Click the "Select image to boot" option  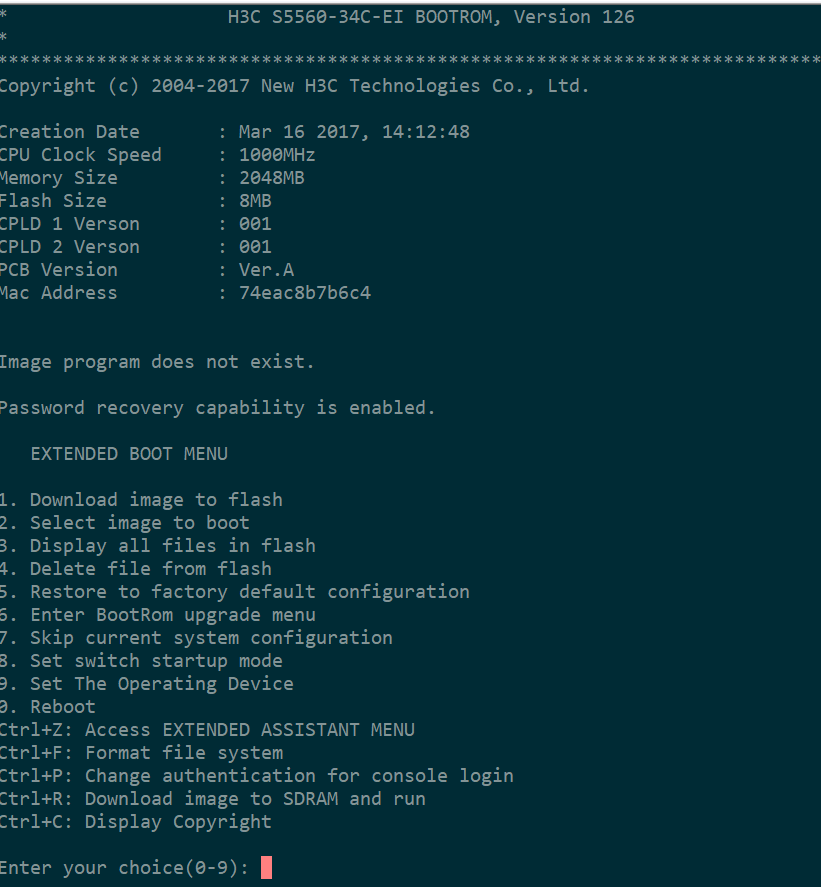(x=126, y=523)
